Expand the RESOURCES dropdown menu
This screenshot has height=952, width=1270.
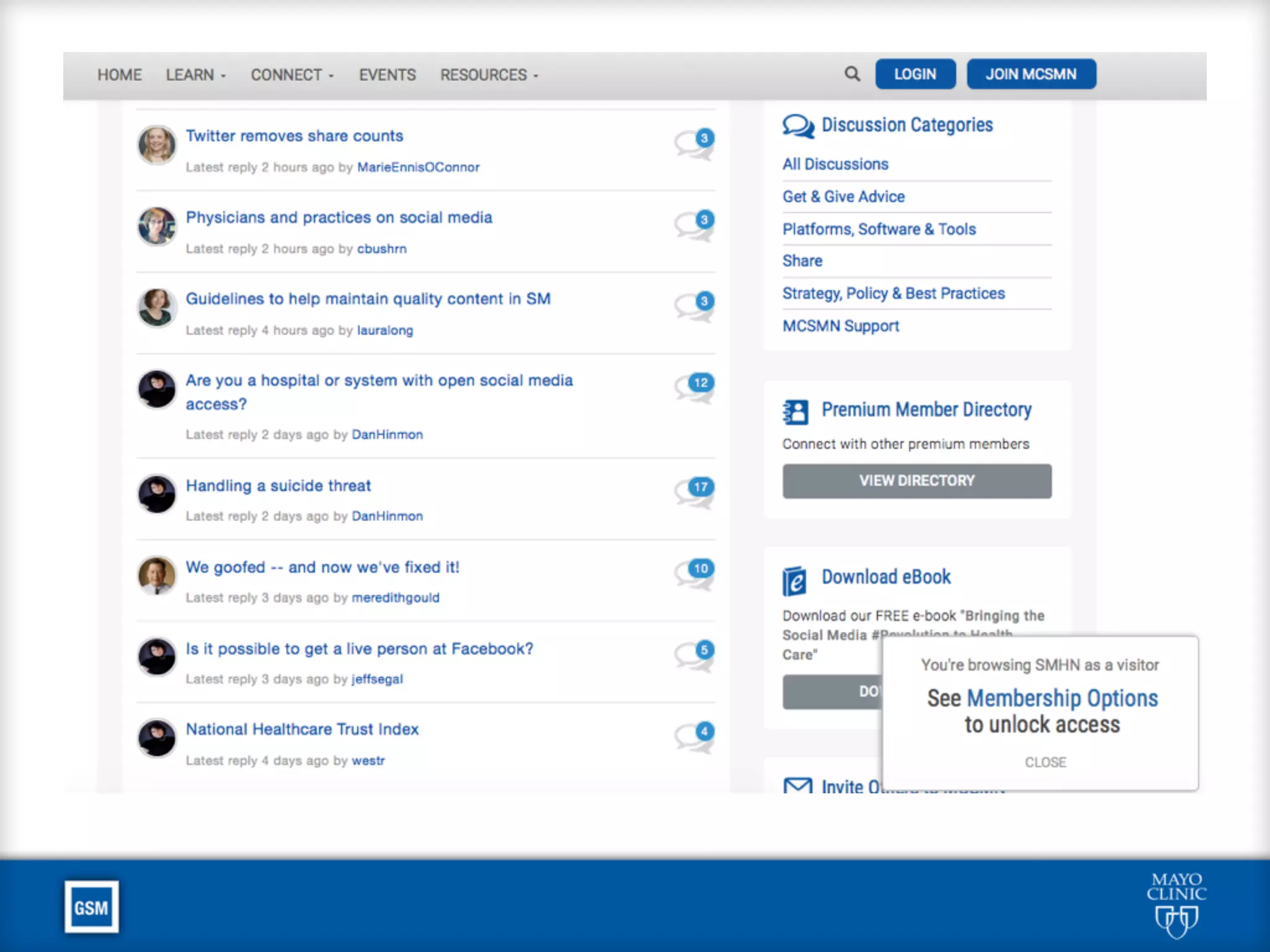coord(489,75)
